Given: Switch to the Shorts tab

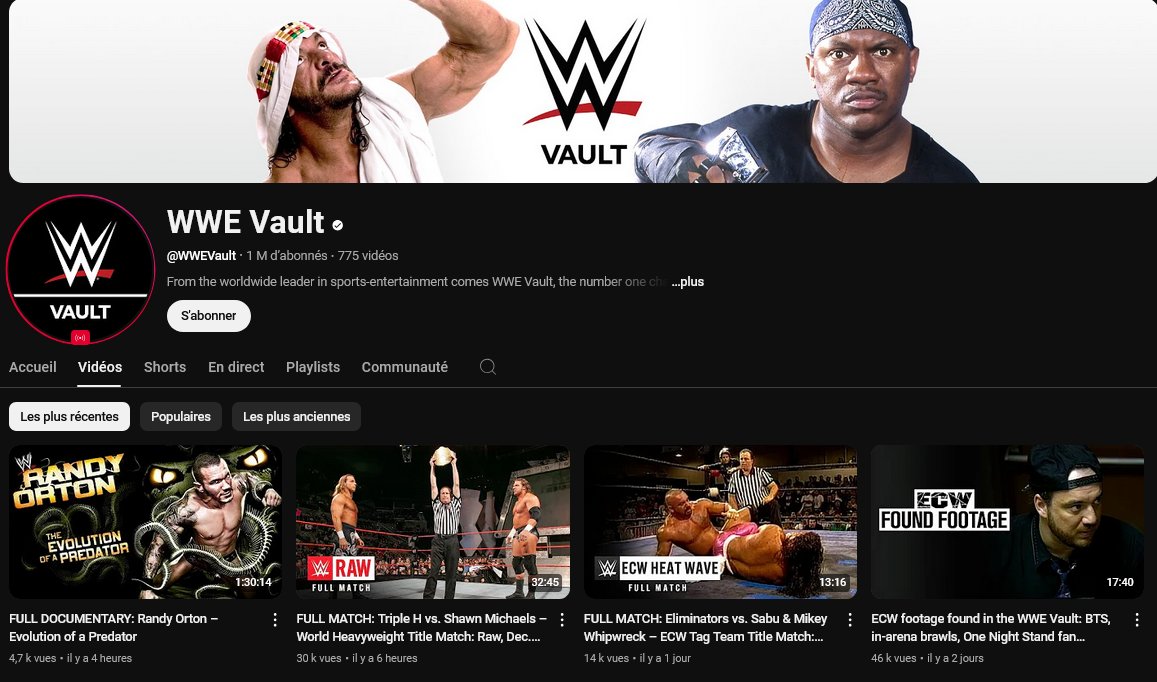Looking at the screenshot, I should [x=165, y=367].
